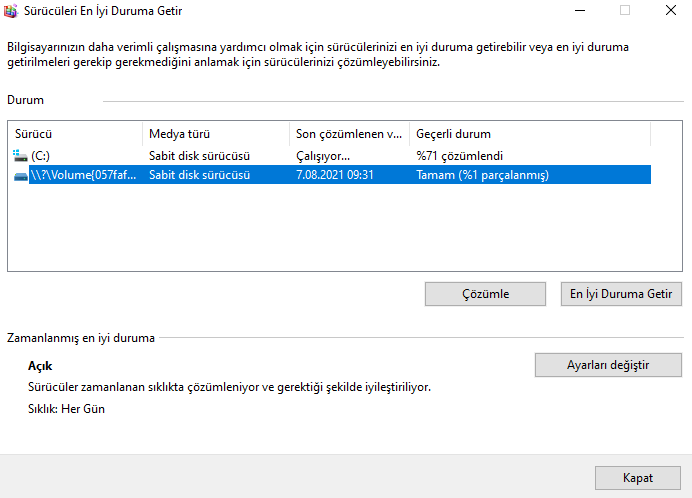The height and width of the screenshot is (498, 692).
Task: Click the Optimize Drives app icon in title bar
Action: tap(13, 11)
